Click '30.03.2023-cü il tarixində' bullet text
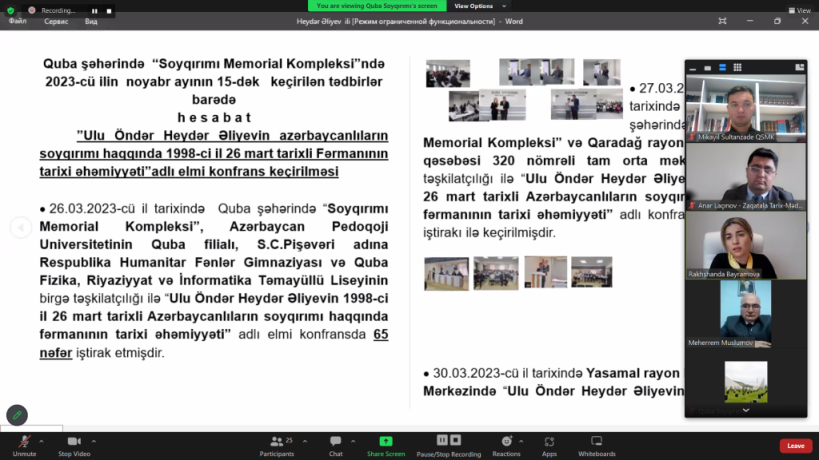The image size is (819, 460). (x=507, y=373)
